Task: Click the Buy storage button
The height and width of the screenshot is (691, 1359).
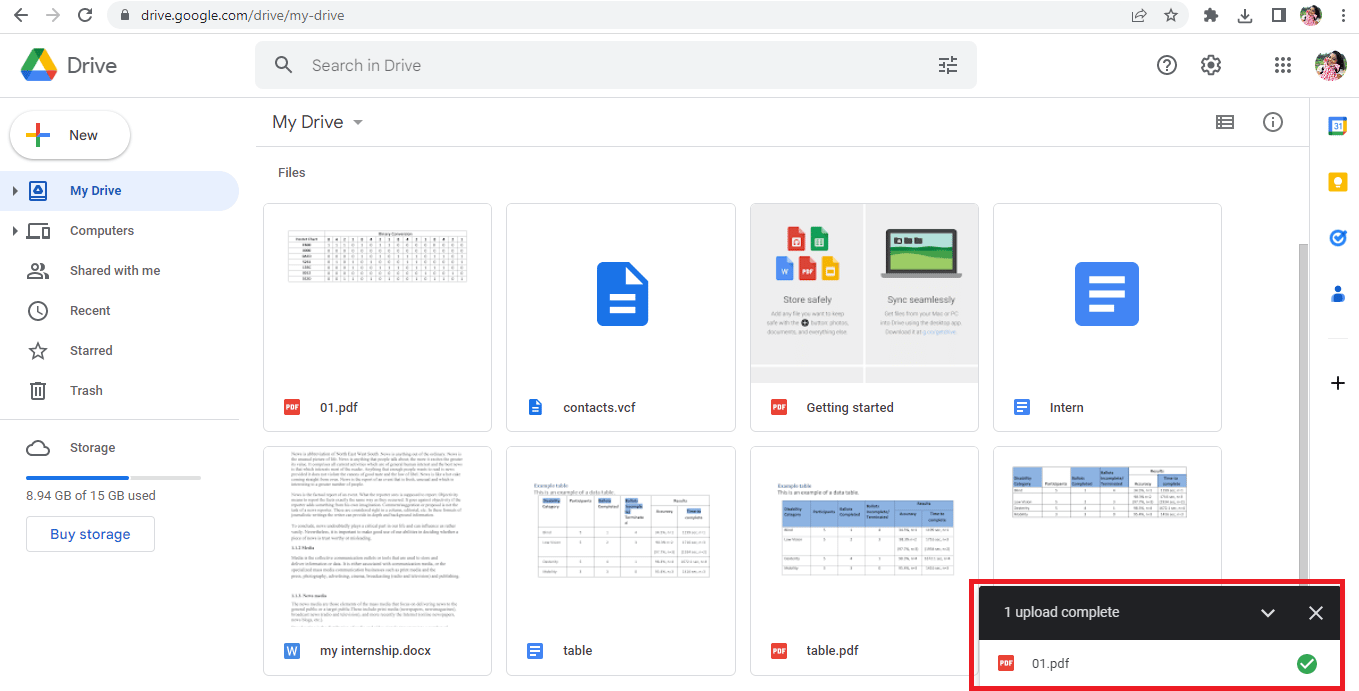Action: 90,534
